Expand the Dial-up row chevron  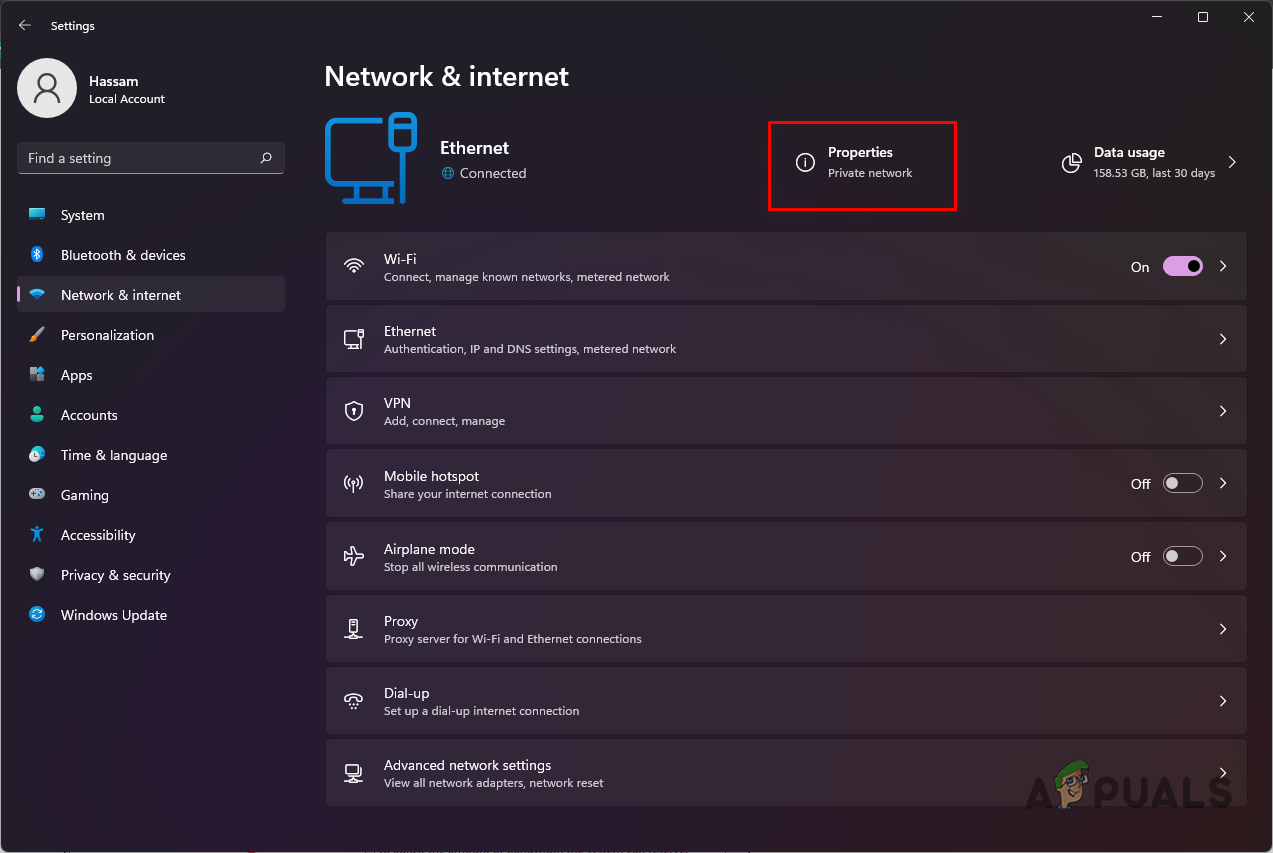1222,702
